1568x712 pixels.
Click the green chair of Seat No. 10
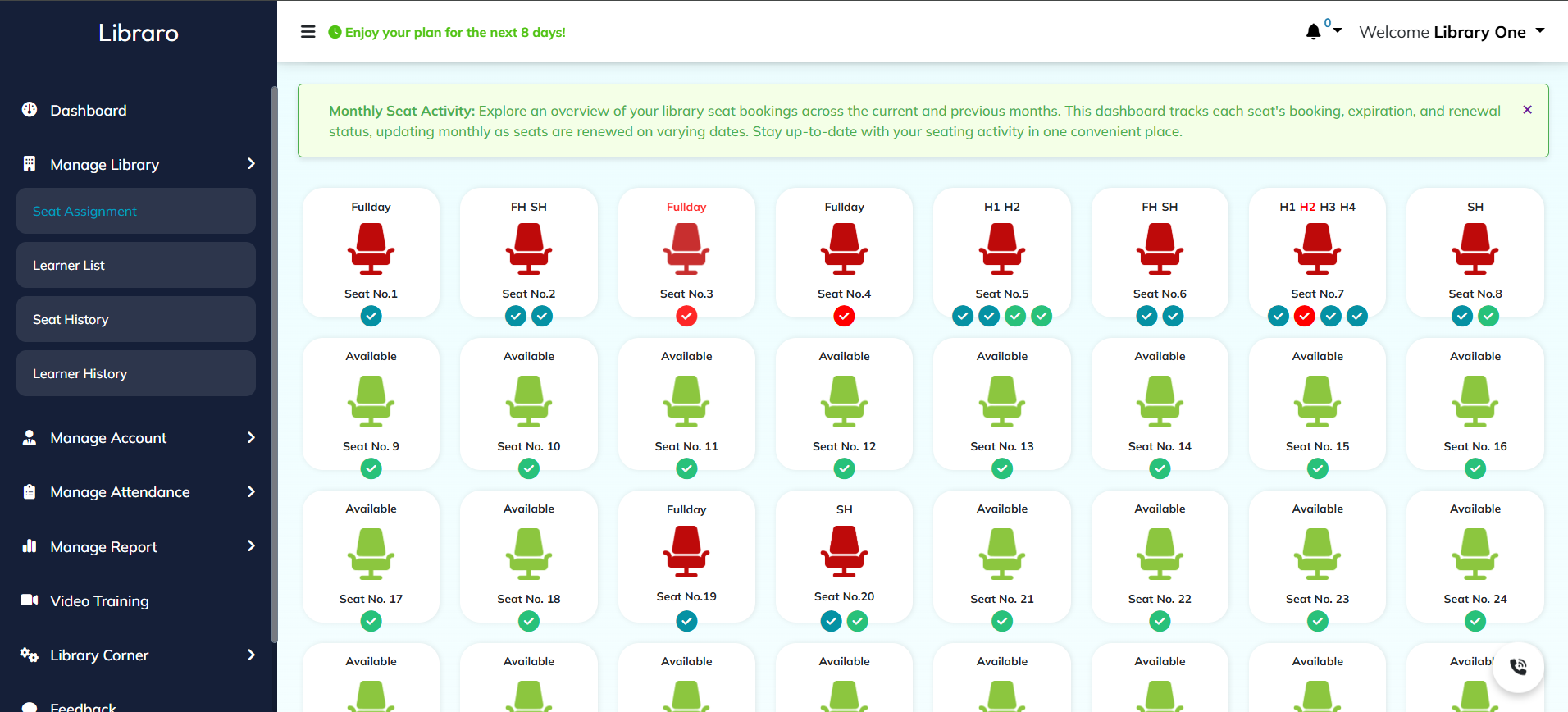[x=529, y=402]
